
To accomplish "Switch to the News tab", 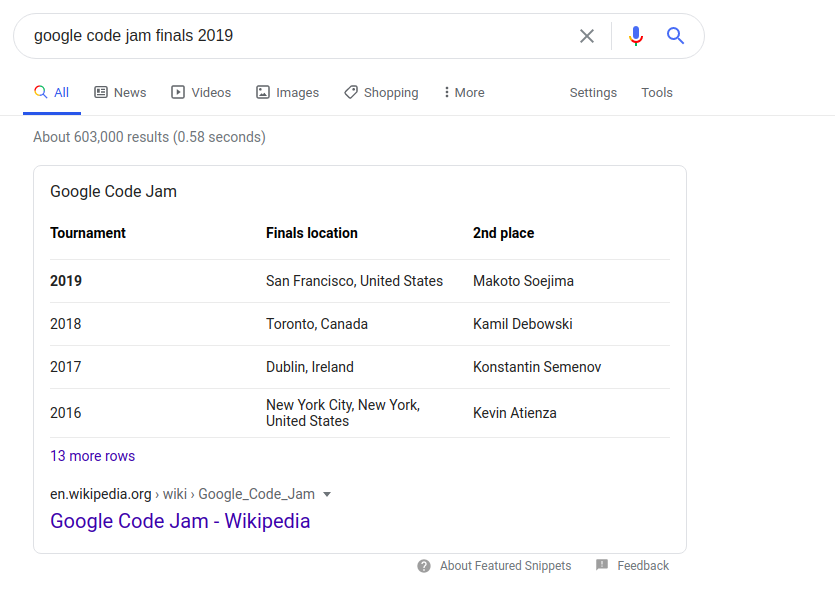I will click(x=120, y=92).
